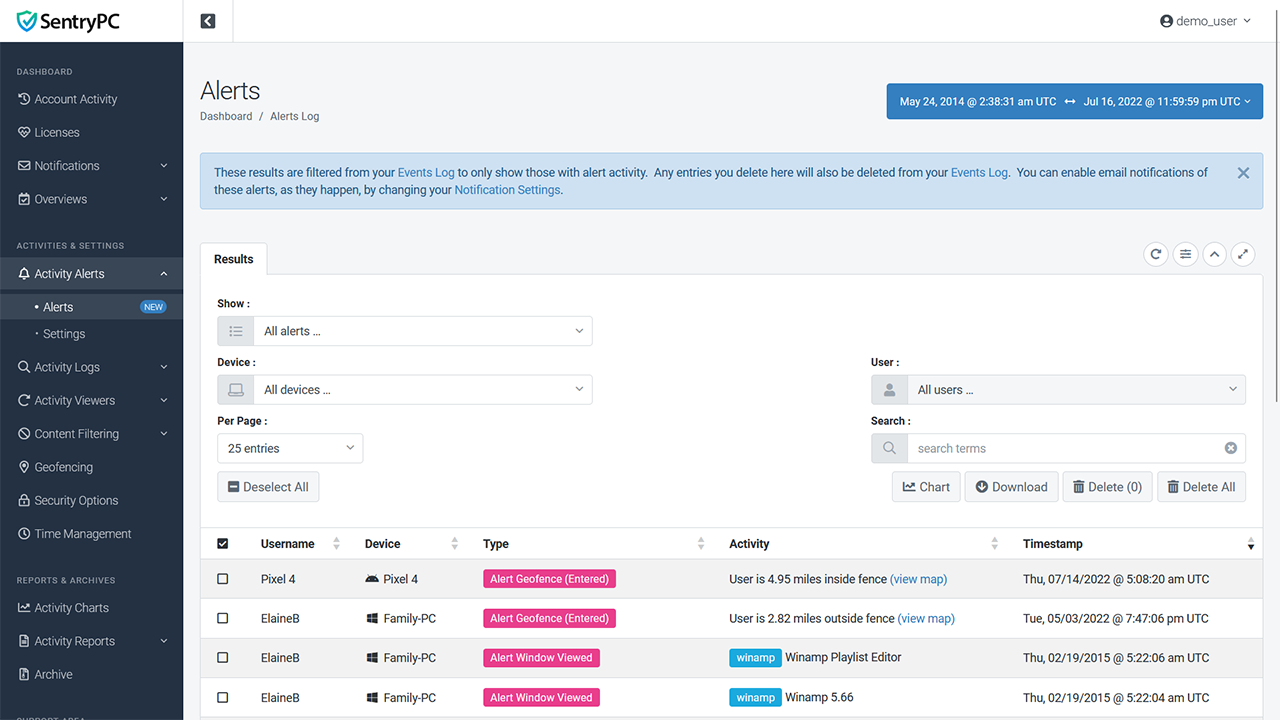
Task: Check the Winamp 5.66 row checkbox
Action: (x=223, y=697)
